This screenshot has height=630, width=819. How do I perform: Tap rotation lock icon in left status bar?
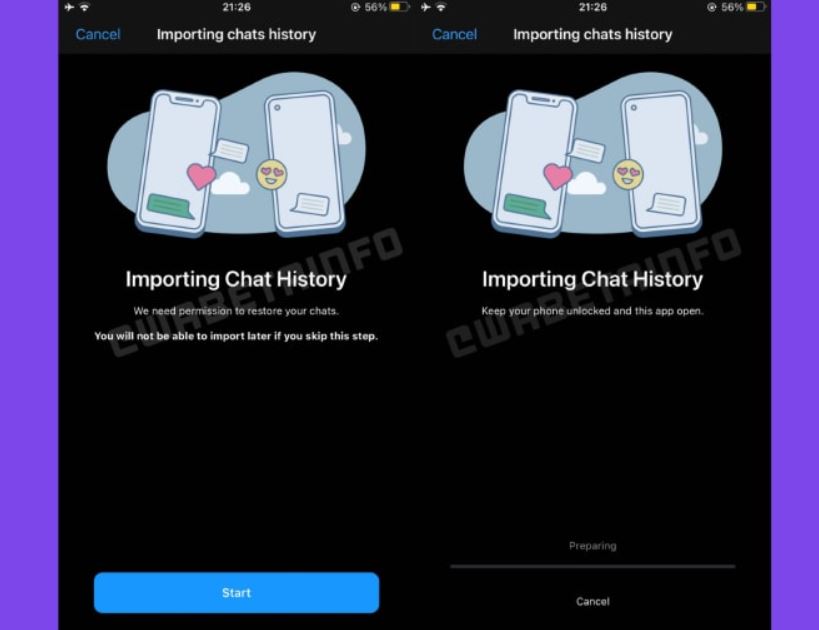[x=355, y=7]
